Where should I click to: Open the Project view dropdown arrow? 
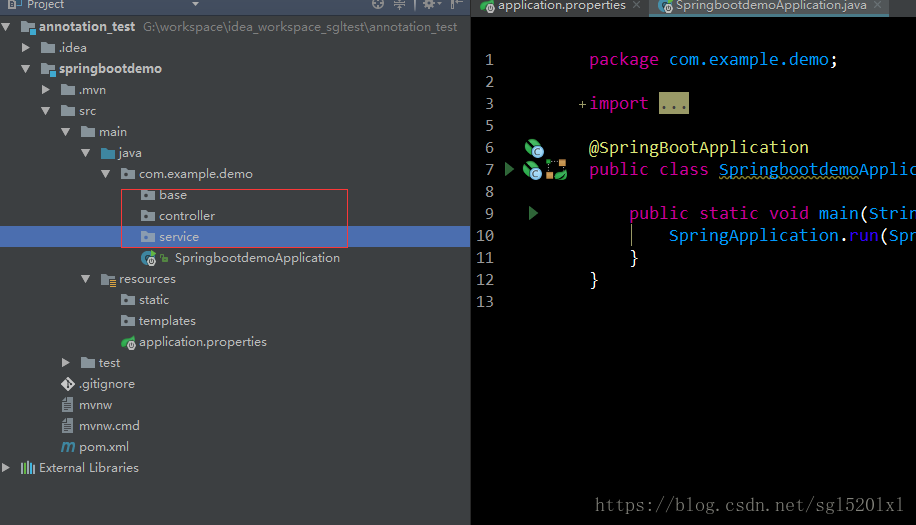click(195, 4)
